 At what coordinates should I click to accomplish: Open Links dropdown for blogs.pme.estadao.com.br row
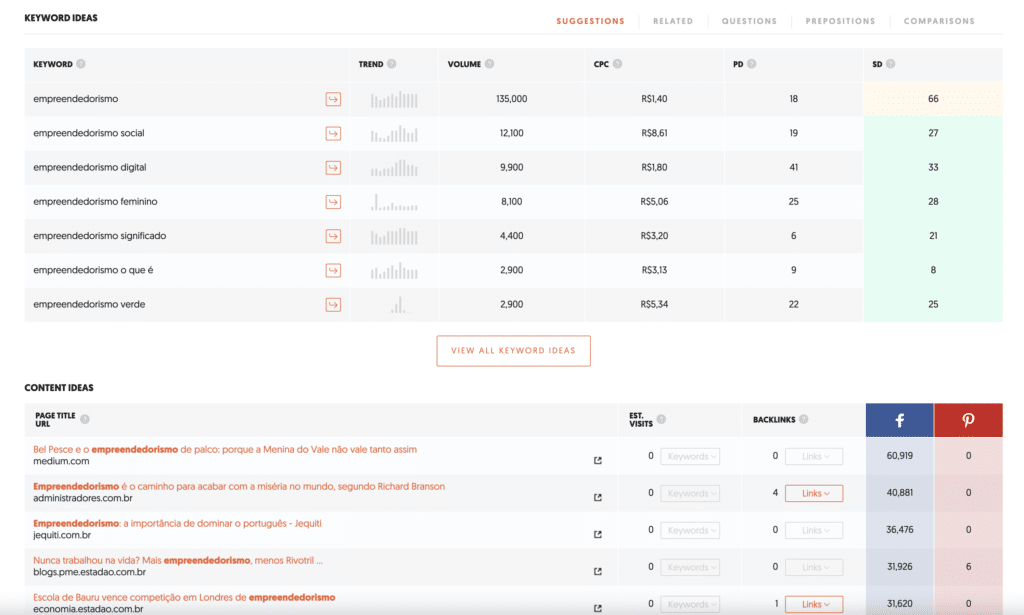click(813, 567)
